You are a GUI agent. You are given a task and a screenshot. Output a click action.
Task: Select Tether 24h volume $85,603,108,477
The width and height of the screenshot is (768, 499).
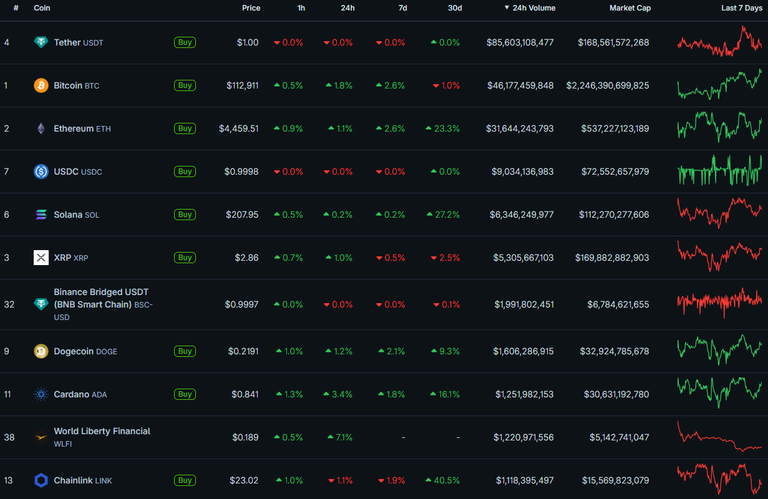pyautogui.click(x=520, y=43)
